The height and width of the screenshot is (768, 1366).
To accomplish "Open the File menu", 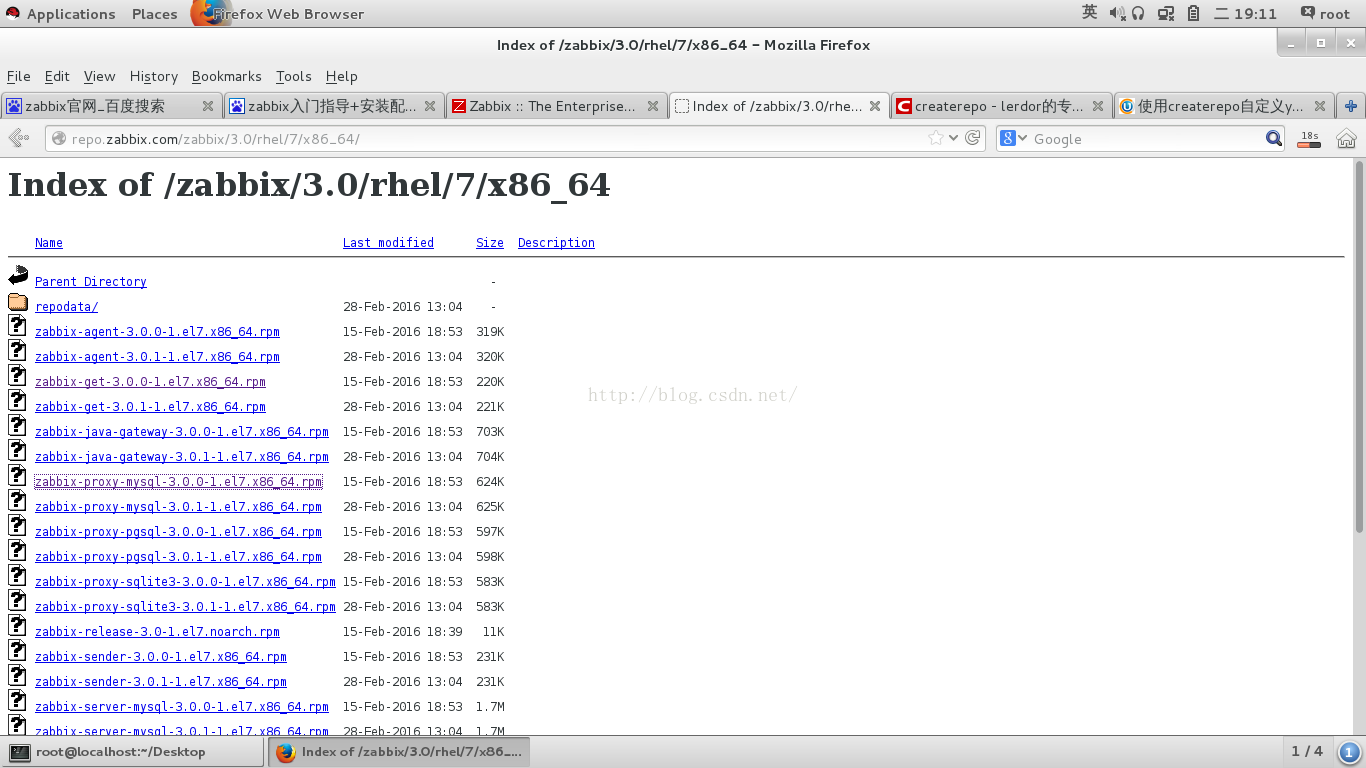I will 19,76.
